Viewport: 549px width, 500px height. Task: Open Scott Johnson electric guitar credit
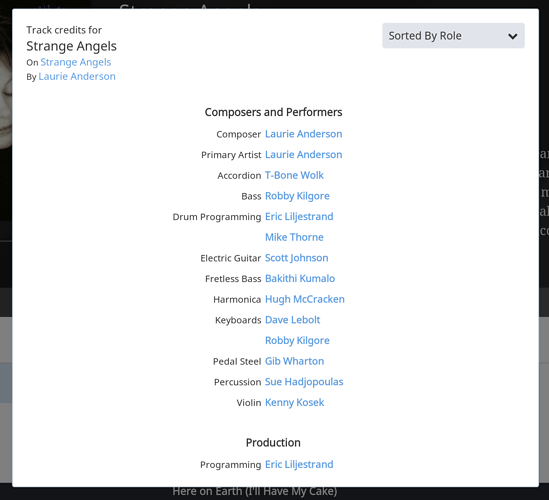point(297,258)
